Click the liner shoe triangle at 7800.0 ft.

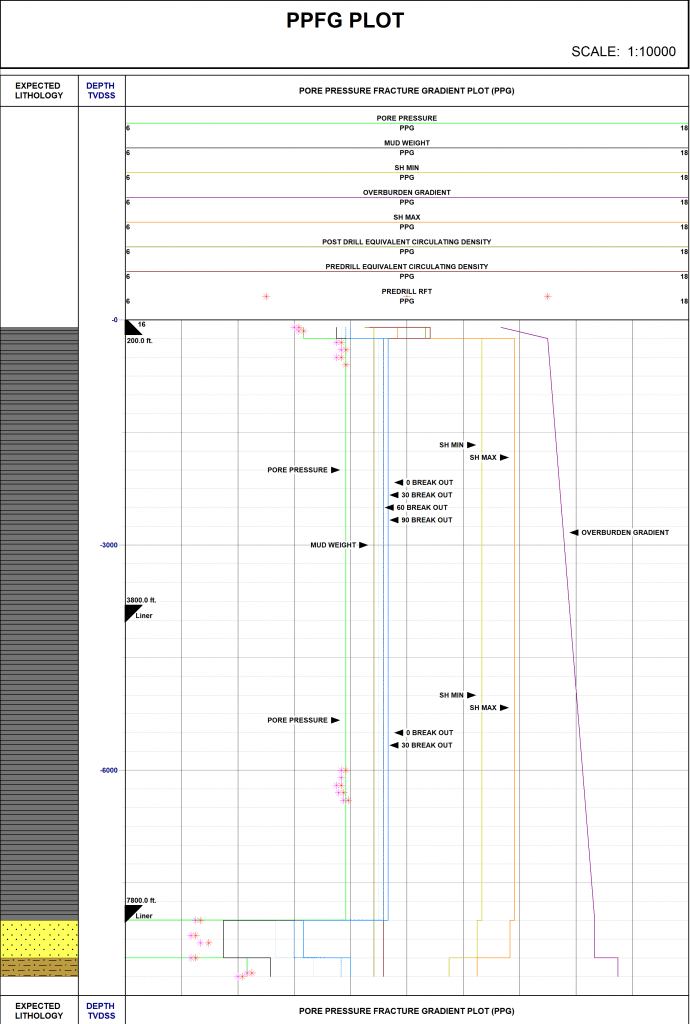click(132, 913)
